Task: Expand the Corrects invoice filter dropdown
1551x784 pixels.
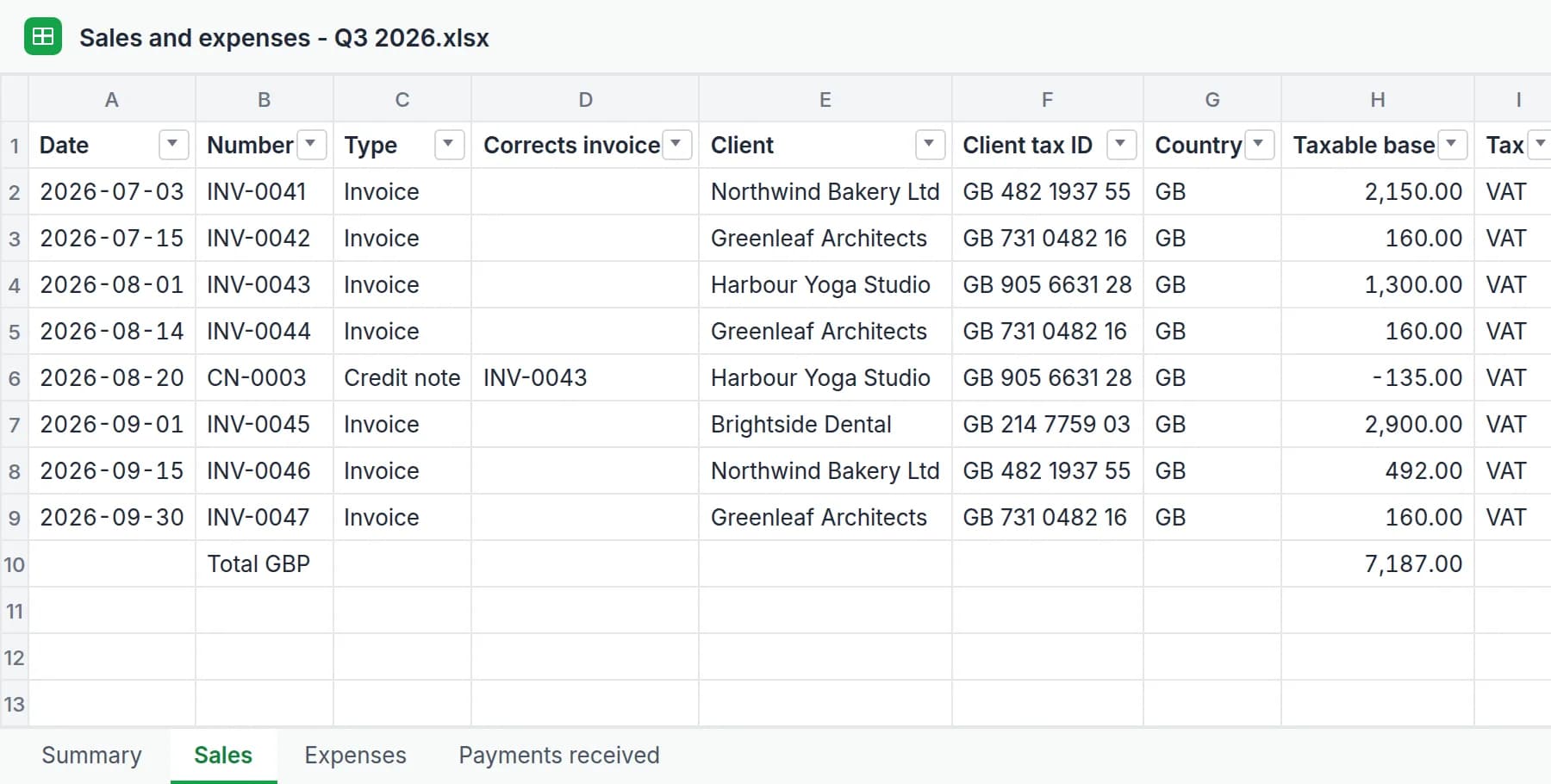Action: pyautogui.click(x=676, y=144)
